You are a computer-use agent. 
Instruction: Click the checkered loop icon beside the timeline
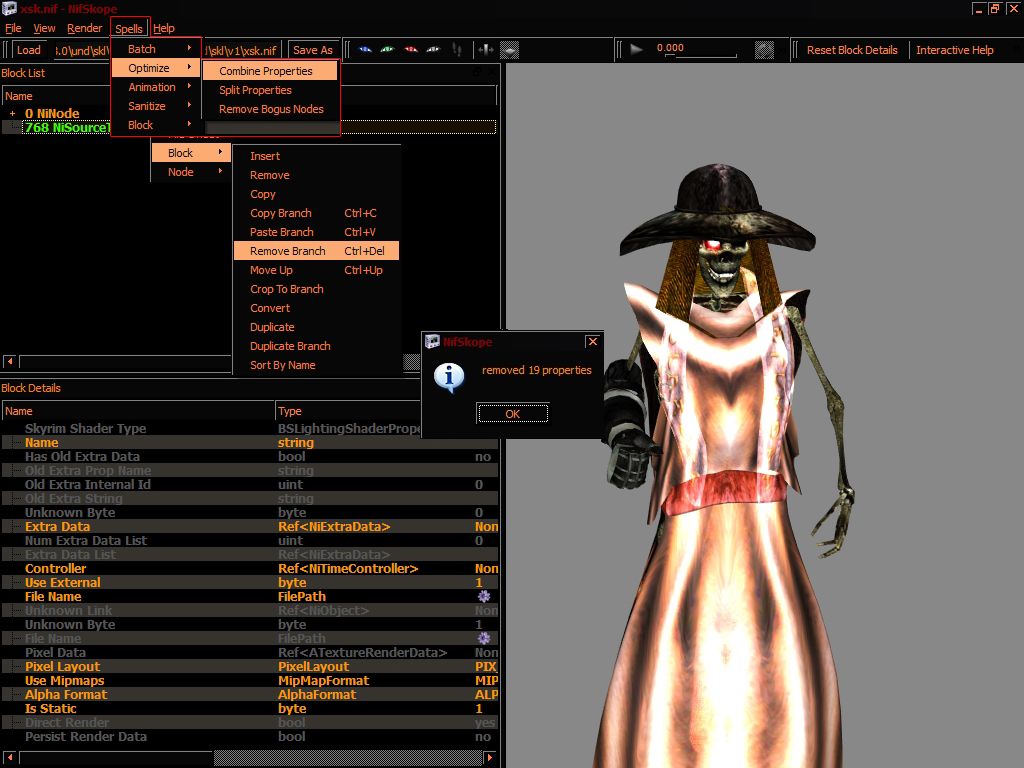click(x=764, y=50)
